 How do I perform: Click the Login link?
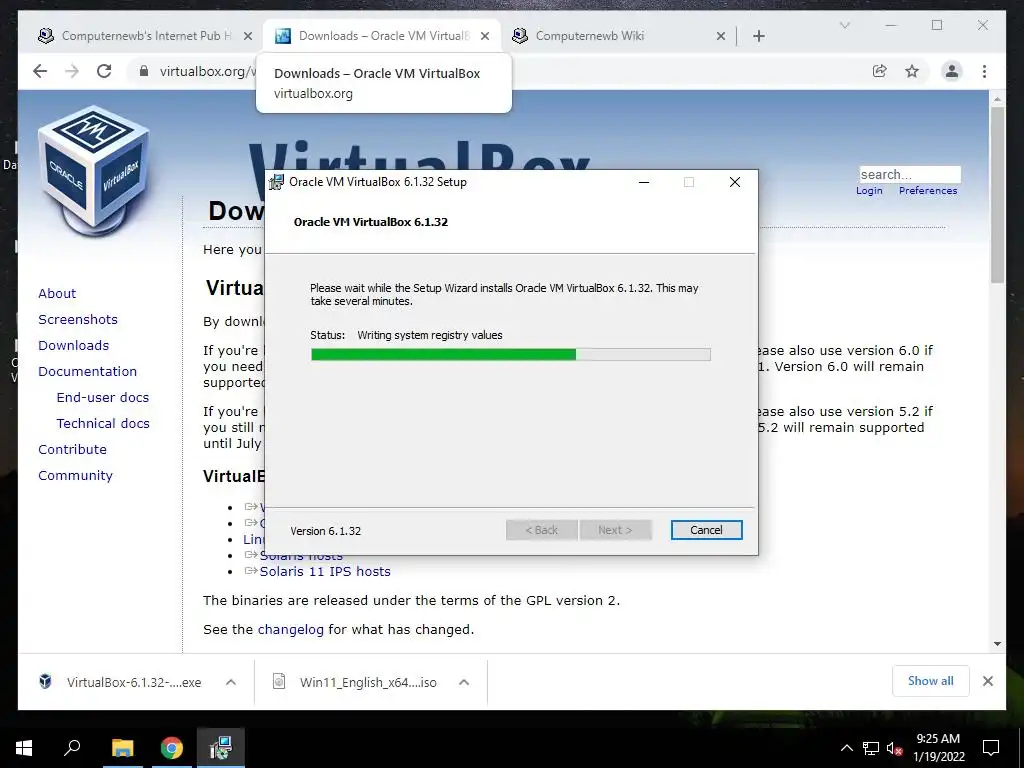(869, 191)
